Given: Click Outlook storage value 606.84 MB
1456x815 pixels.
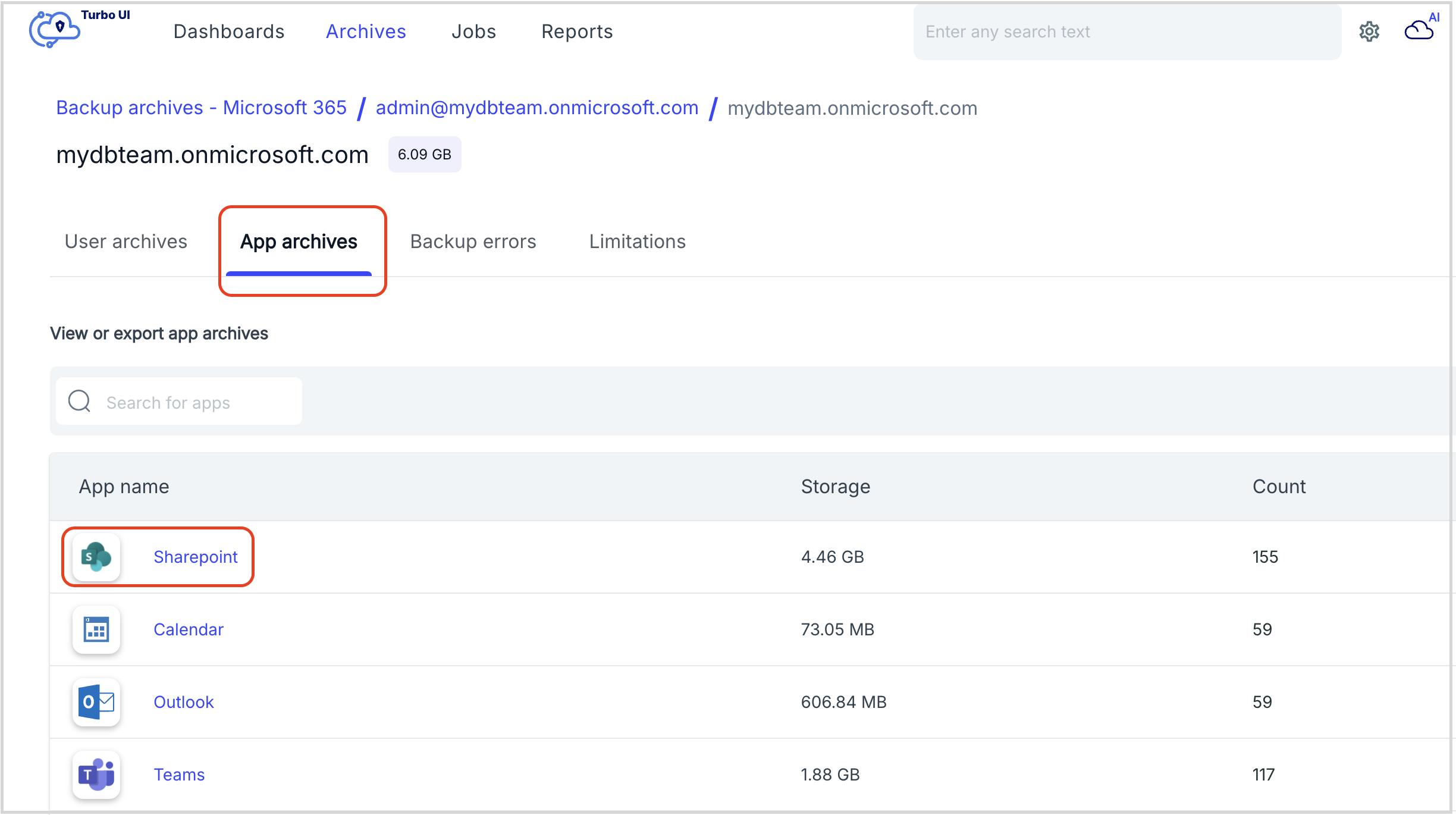Looking at the screenshot, I should [x=844, y=702].
